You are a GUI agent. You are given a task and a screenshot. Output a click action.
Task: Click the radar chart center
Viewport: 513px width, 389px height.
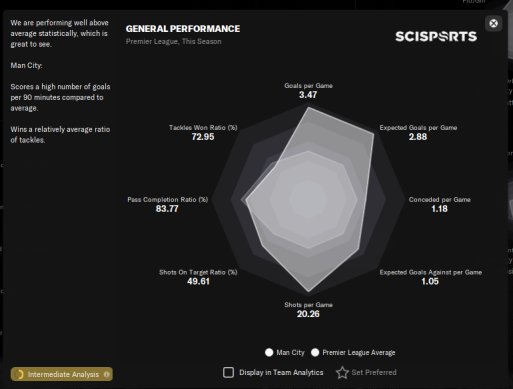click(x=308, y=199)
